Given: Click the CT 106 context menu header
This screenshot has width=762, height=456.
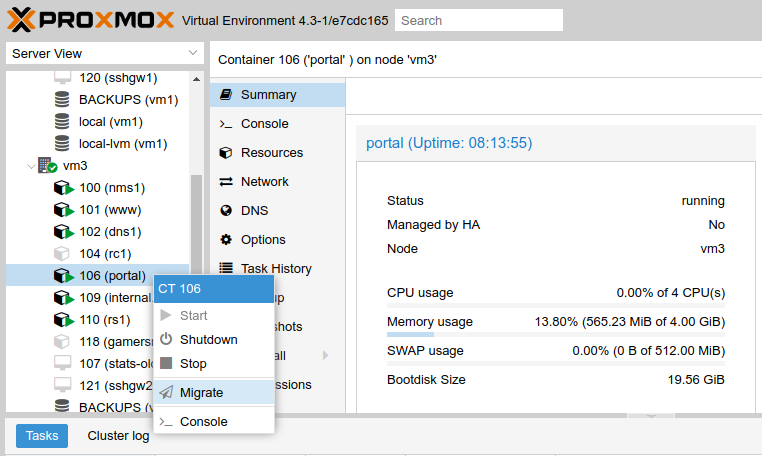Looking at the screenshot, I should coord(214,289).
